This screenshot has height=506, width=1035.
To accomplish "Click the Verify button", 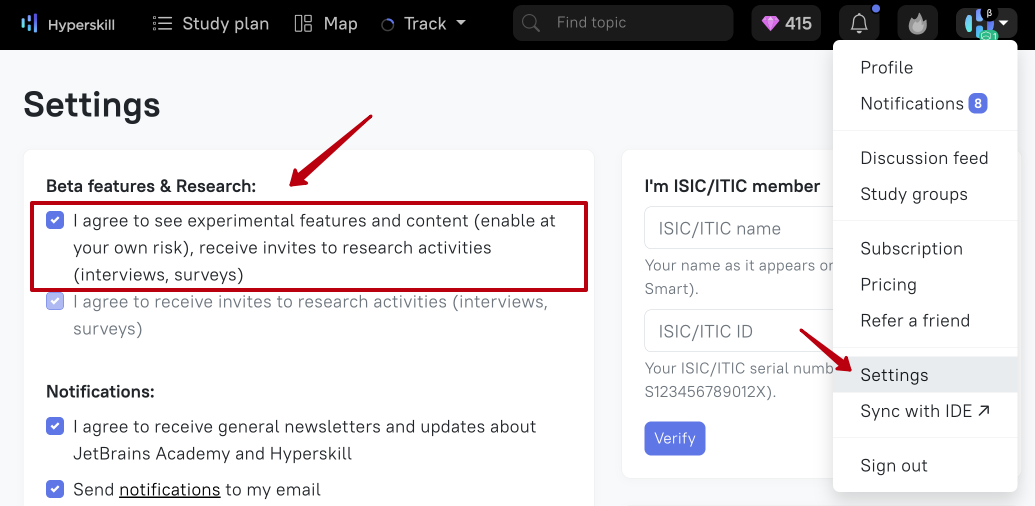I will (x=675, y=439).
